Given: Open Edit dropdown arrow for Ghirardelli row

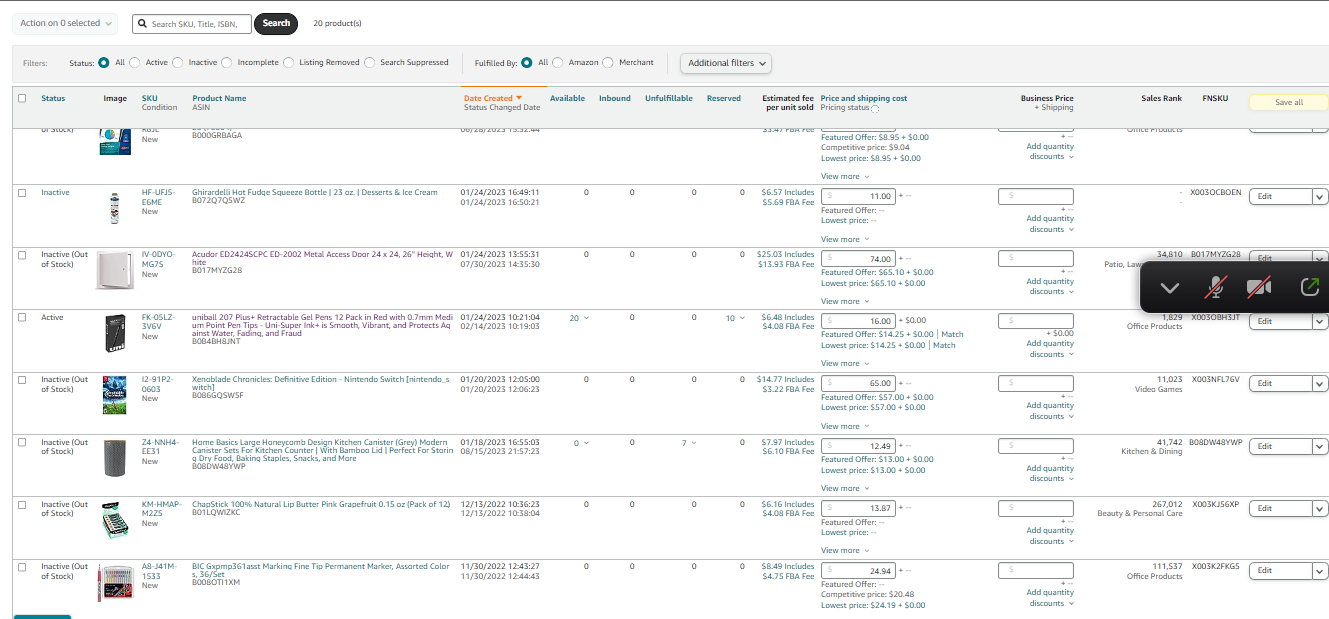Looking at the screenshot, I should pos(1320,197).
